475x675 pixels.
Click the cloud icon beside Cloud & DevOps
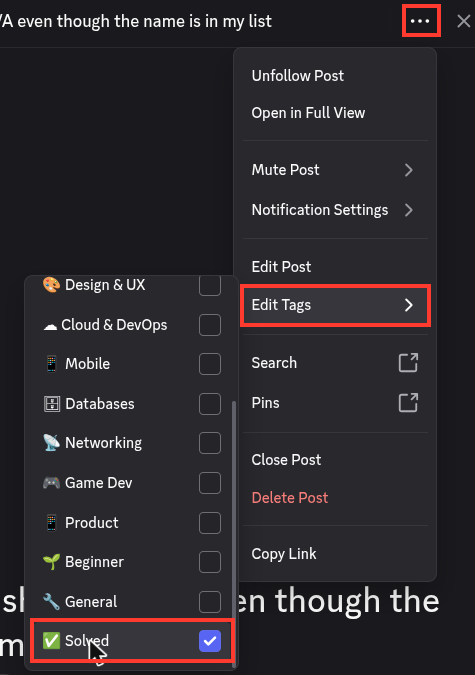pyautogui.click(x=50, y=326)
